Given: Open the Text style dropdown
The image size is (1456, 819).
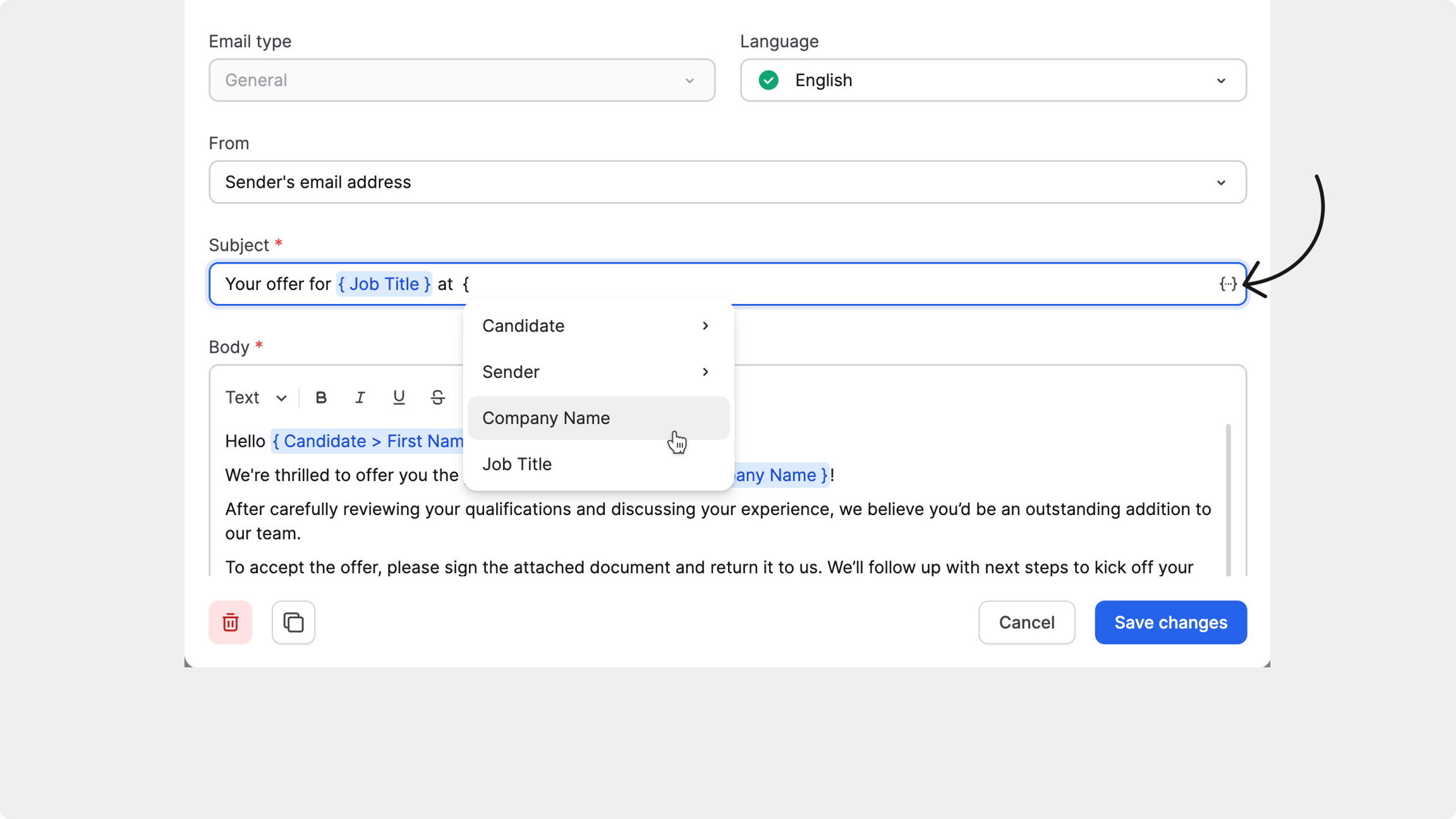Looking at the screenshot, I should pyautogui.click(x=256, y=397).
